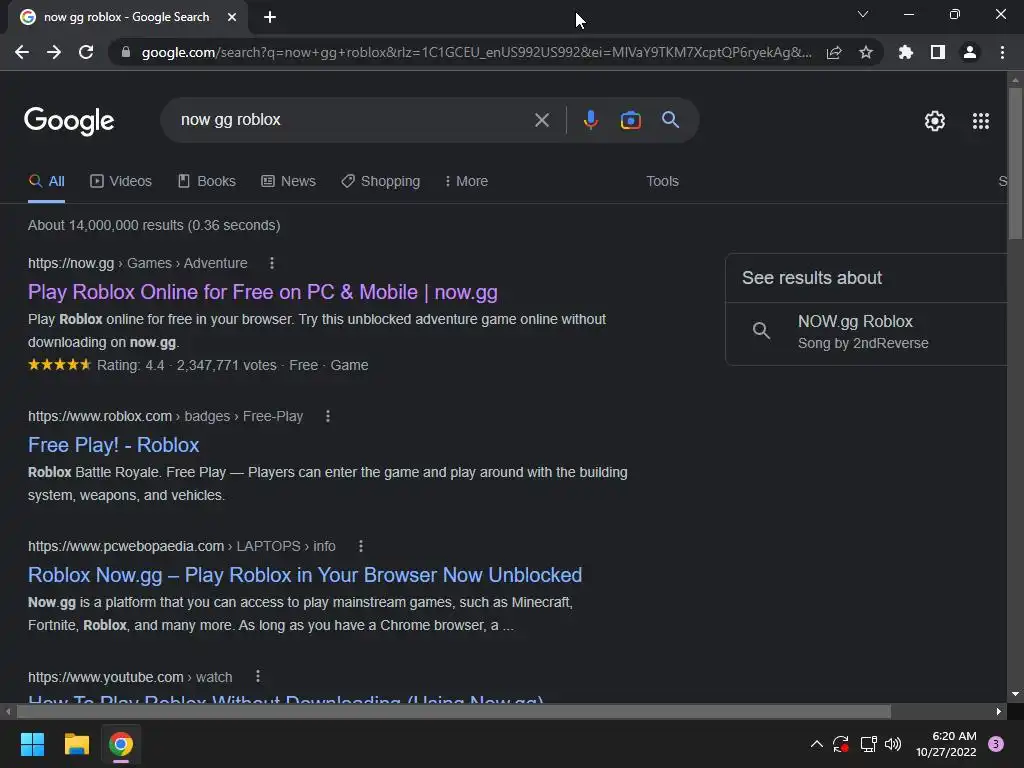Open the NOW.gg Roblox song result
This screenshot has width=1024, height=768.
tap(866, 332)
